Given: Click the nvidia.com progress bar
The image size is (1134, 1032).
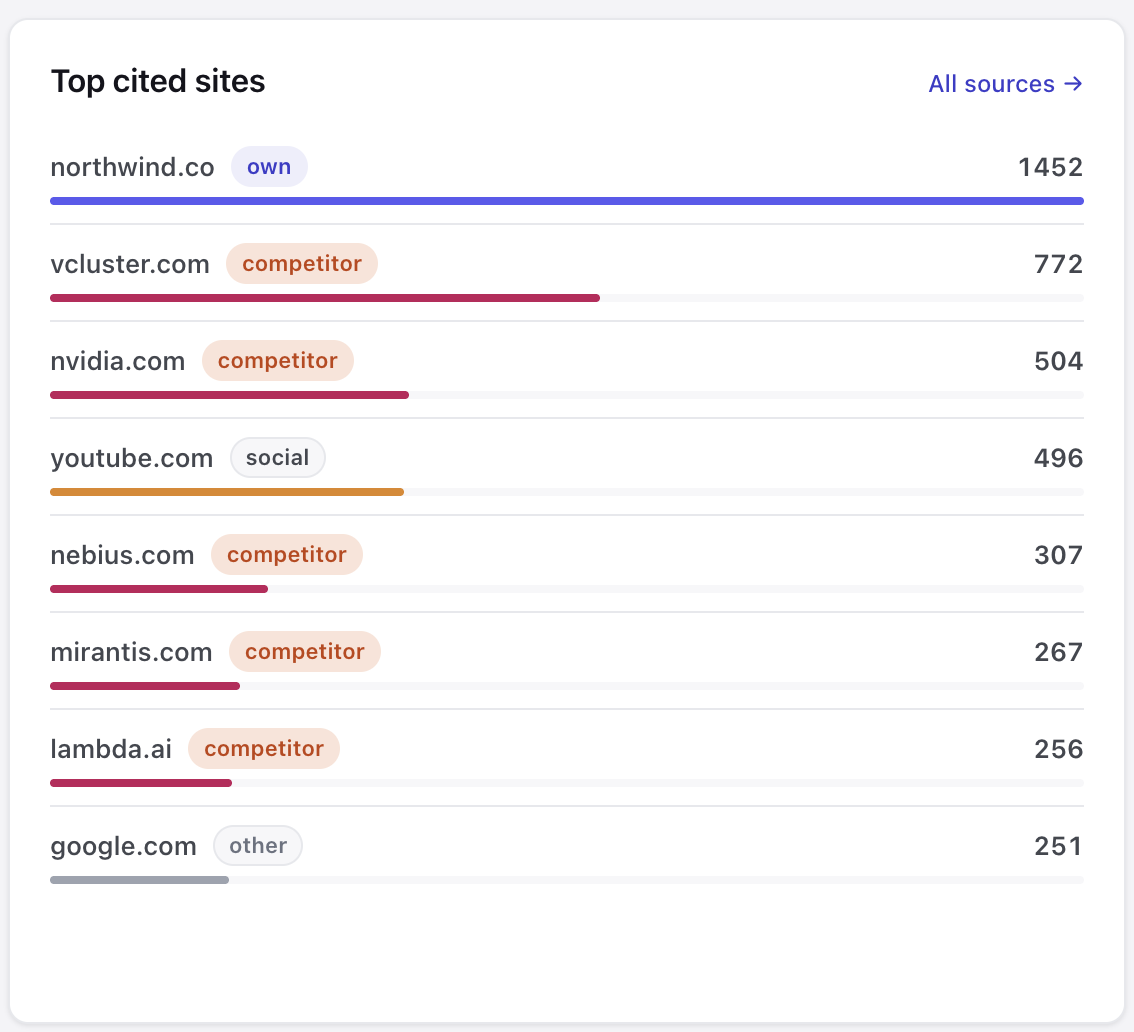Looking at the screenshot, I should (229, 395).
